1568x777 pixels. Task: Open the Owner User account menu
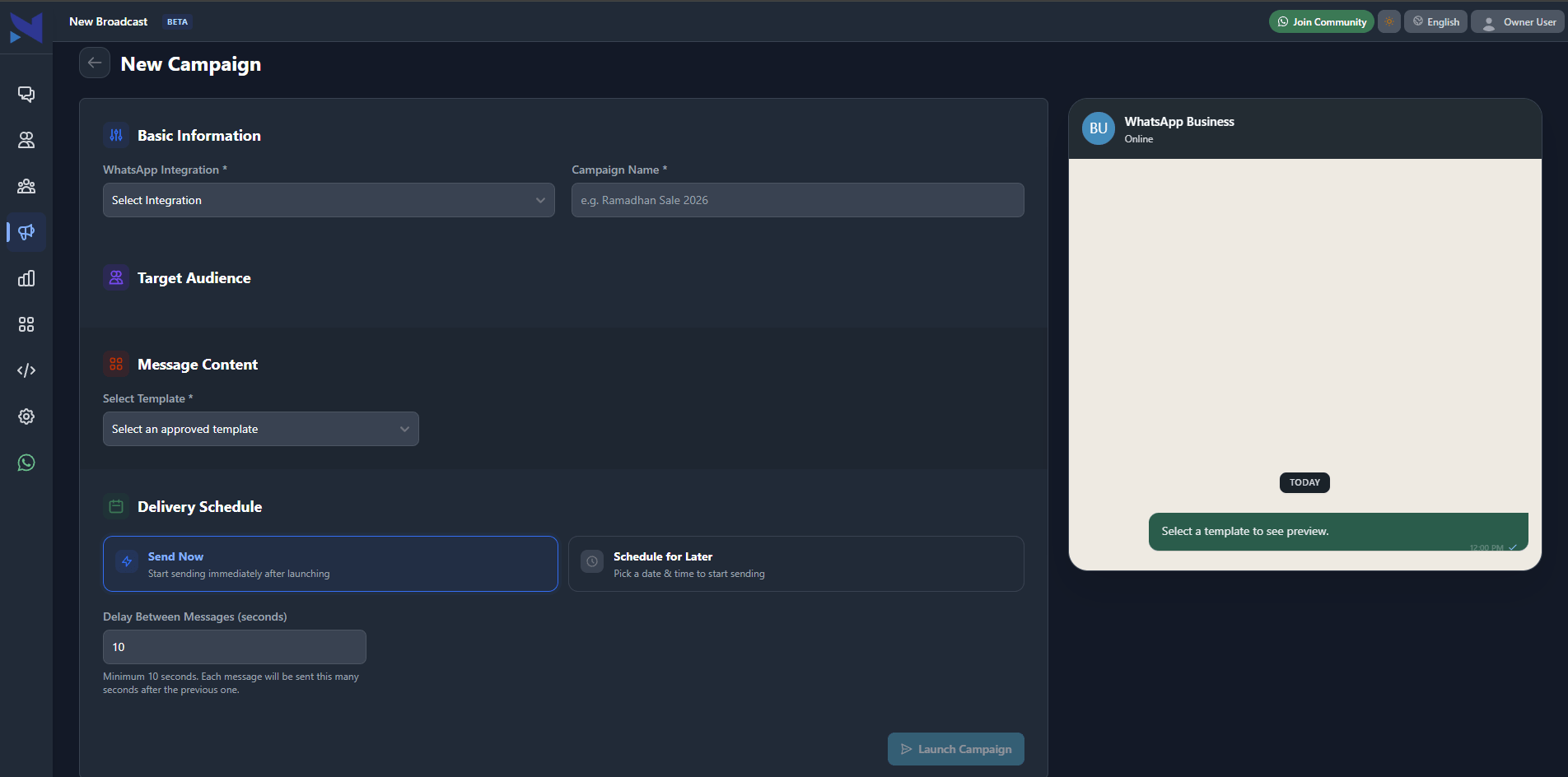[1519, 21]
